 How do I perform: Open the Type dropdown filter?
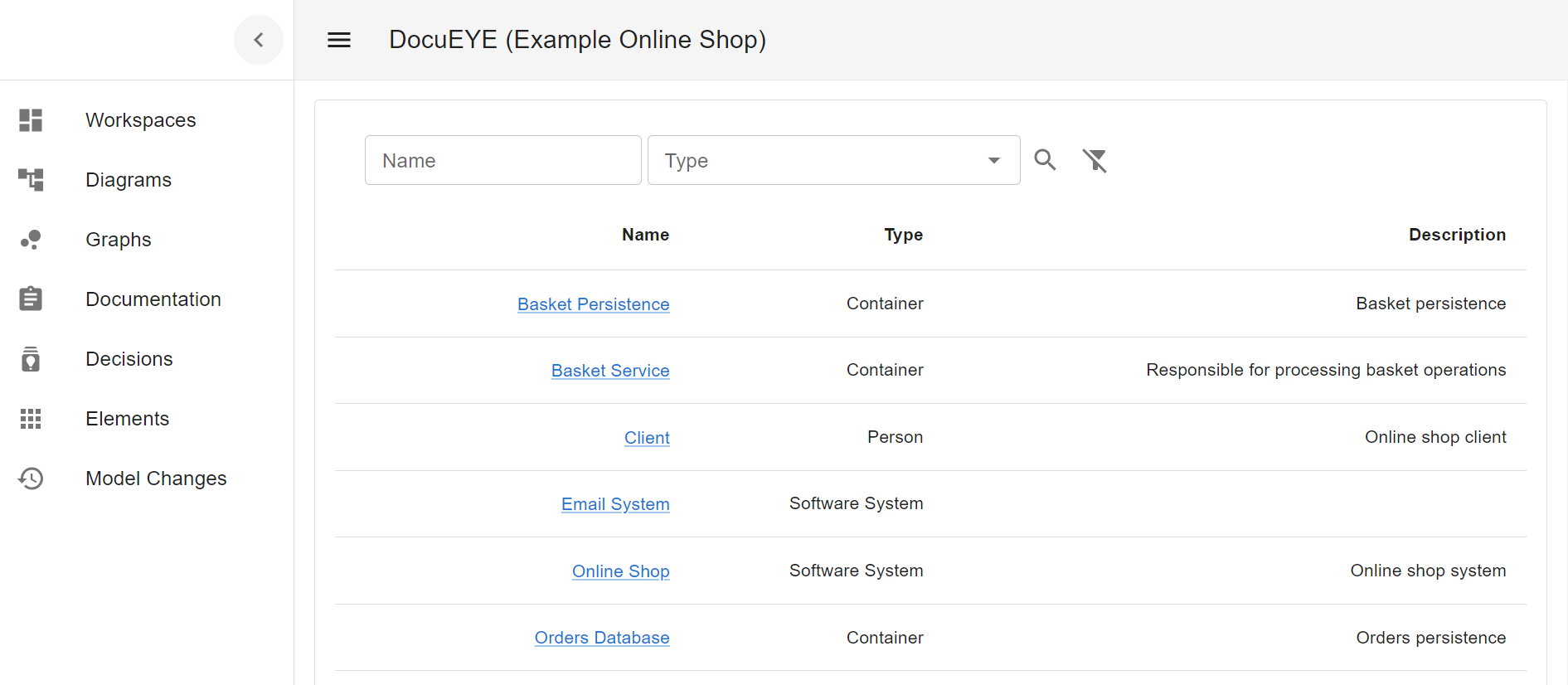pyautogui.click(x=833, y=160)
